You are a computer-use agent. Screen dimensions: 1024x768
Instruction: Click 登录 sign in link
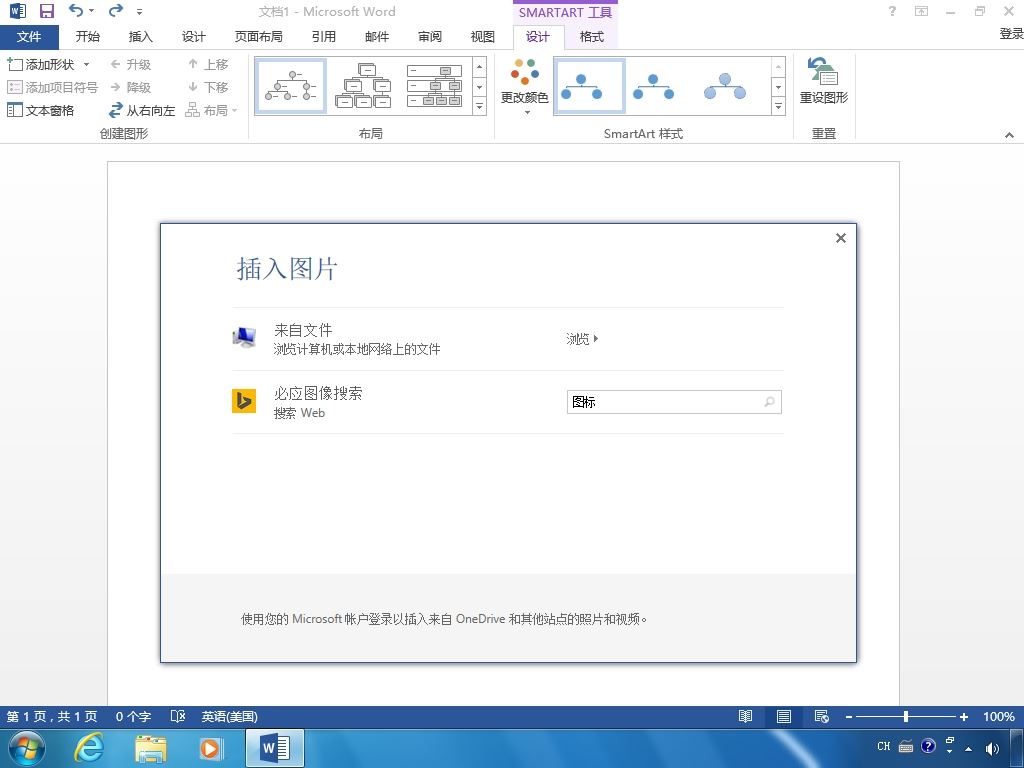point(1011,34)
